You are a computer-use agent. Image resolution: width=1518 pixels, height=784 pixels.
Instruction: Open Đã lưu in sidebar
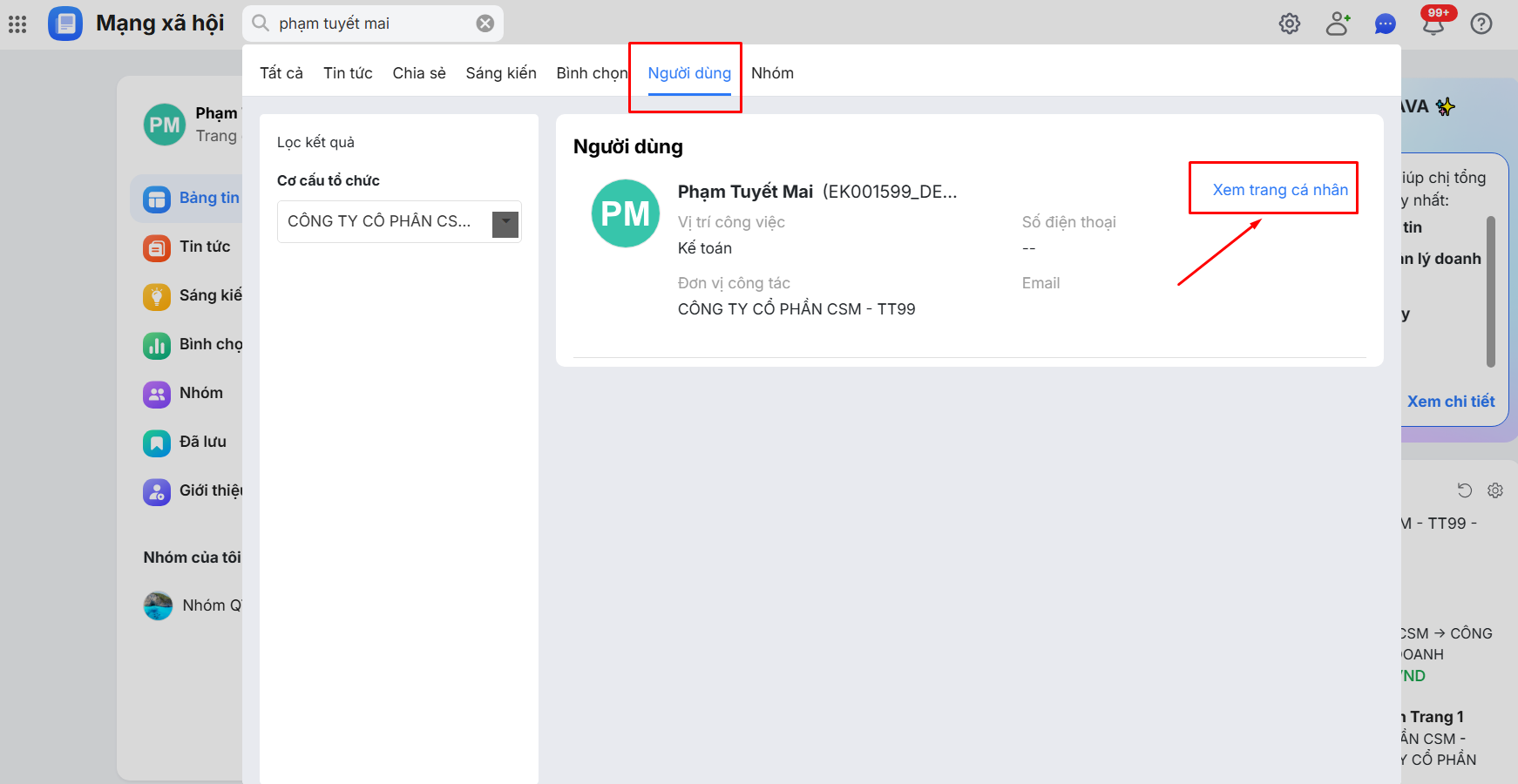tap(203, 442)
